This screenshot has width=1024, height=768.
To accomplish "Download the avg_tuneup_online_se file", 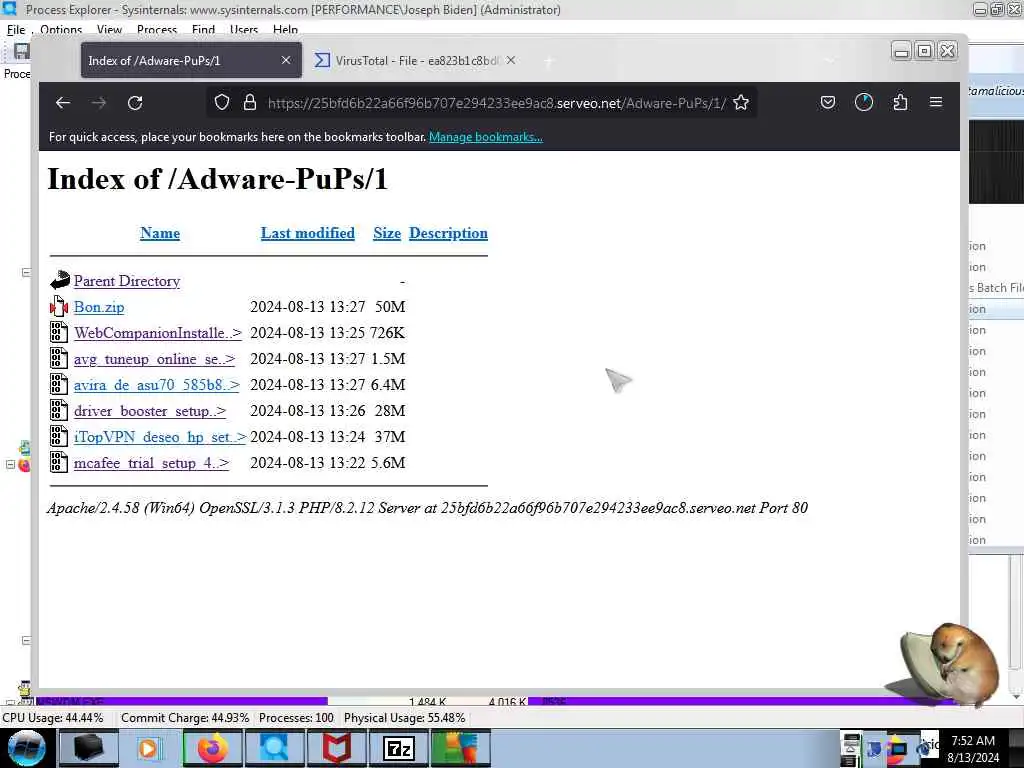I will point(154,359).
